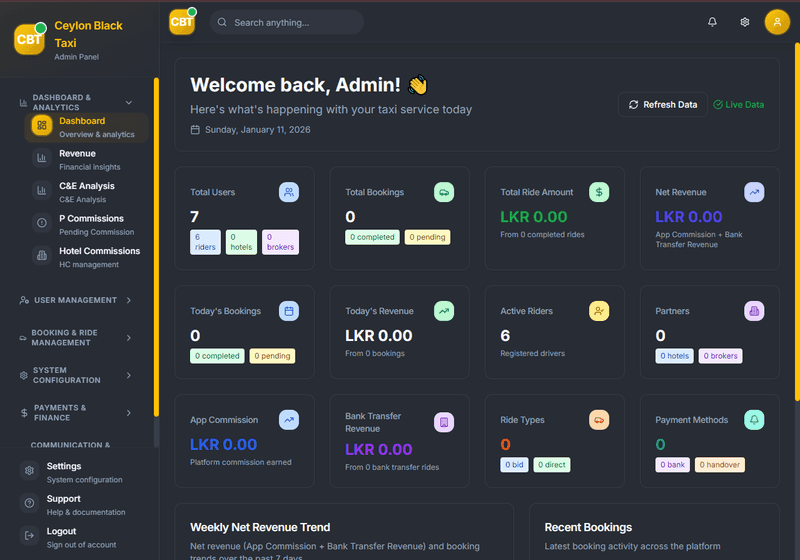Viewport: 800px width, 560px height.
Task: Click '6 riders' badge
Action: [205, 242]
